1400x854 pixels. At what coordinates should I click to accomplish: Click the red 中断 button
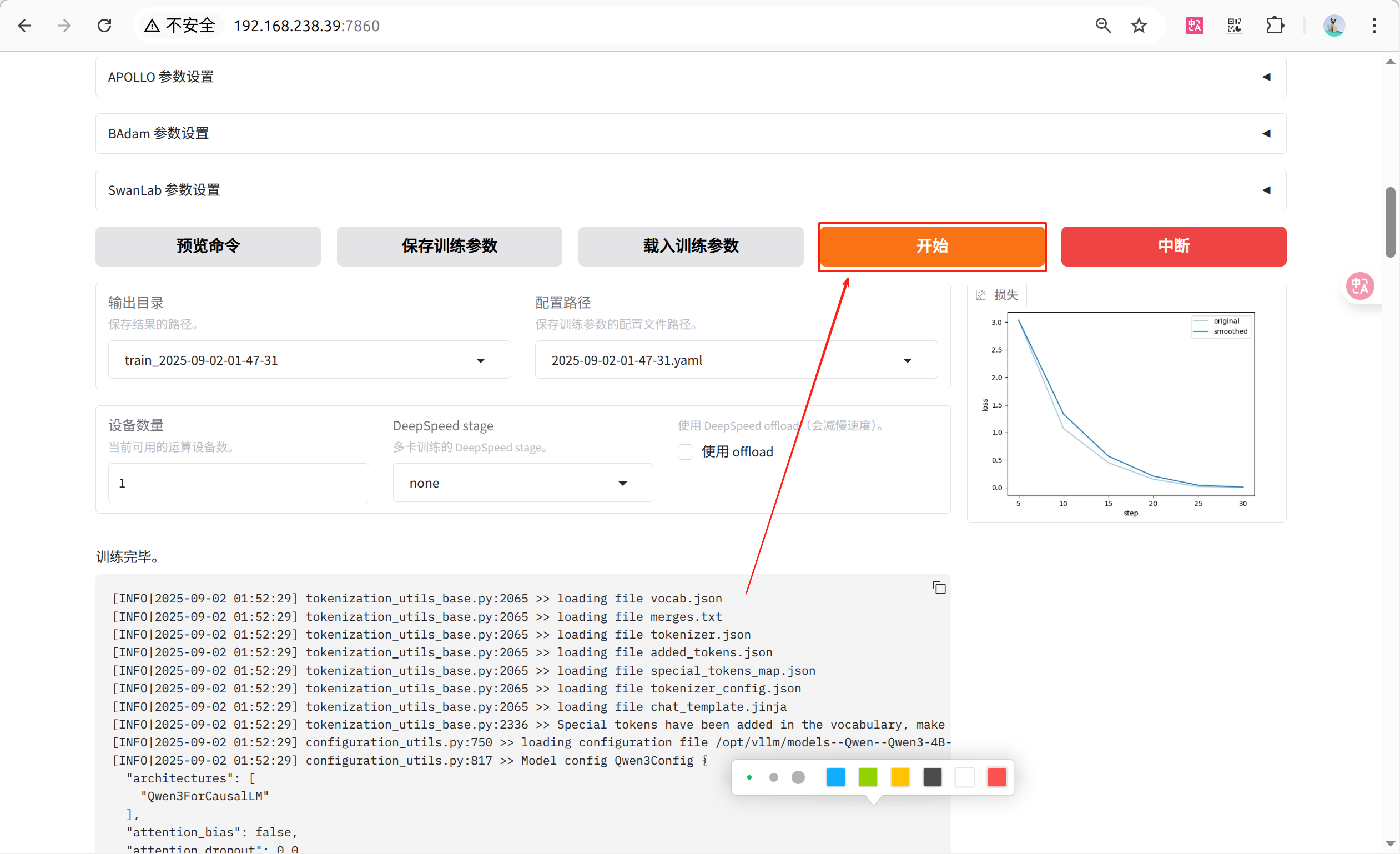pyautogui.click(x=1174, y=246)
